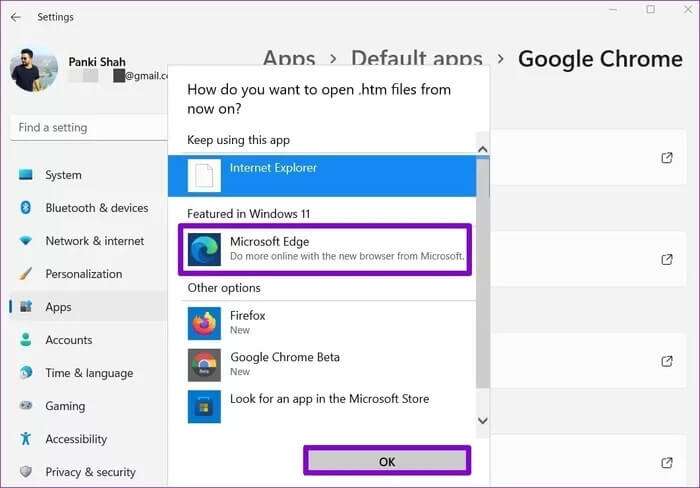Click the Microsoft Edge logo icon
The width and height of the screenshot is (700, 488).
coord(204,249)
